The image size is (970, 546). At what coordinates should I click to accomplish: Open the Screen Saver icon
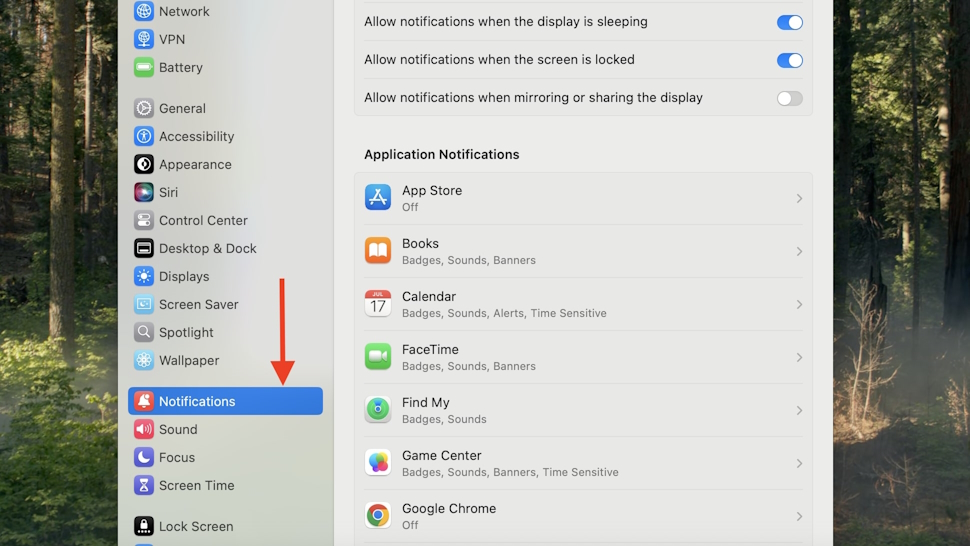(x=144, y=304)
